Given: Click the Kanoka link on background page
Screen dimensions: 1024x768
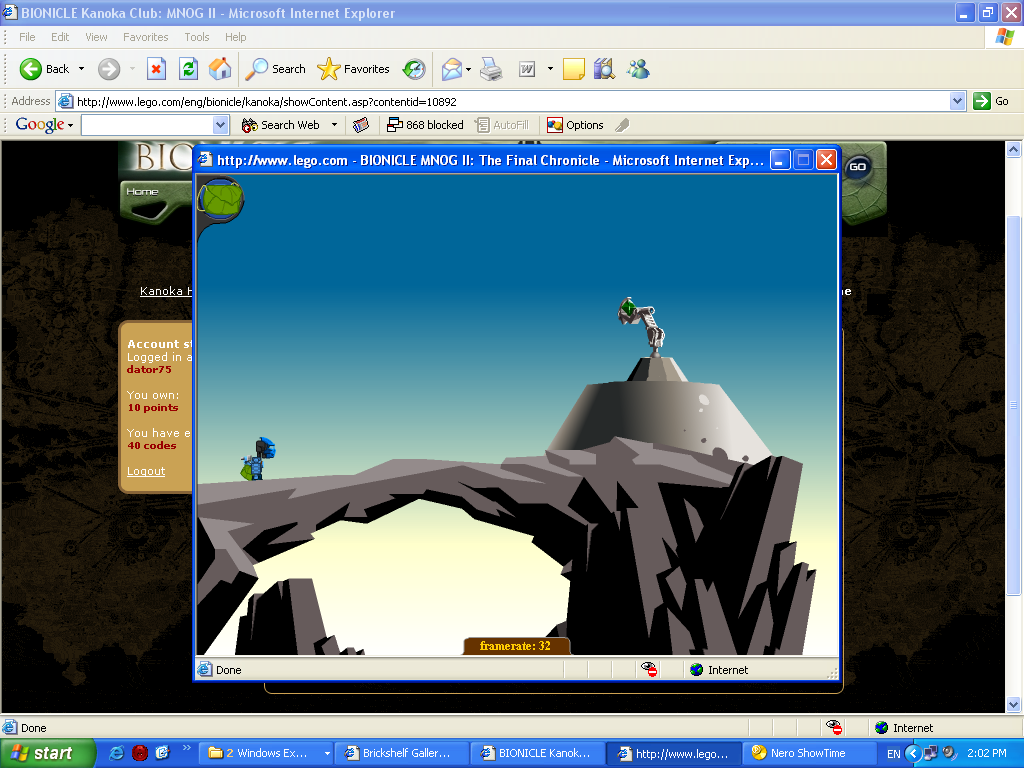Looking at the screenshot, I should pos(166,291).
